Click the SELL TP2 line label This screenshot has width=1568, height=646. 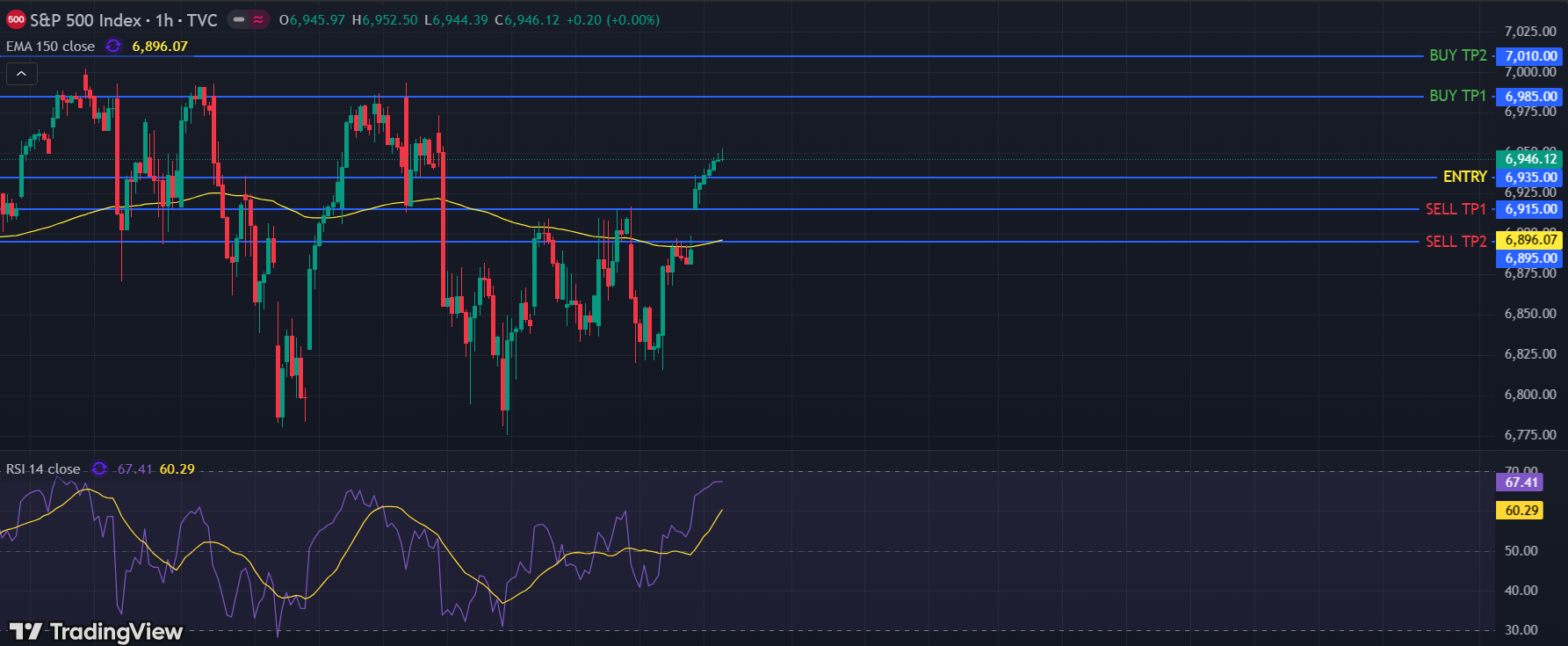click(x=1456, y=242)
